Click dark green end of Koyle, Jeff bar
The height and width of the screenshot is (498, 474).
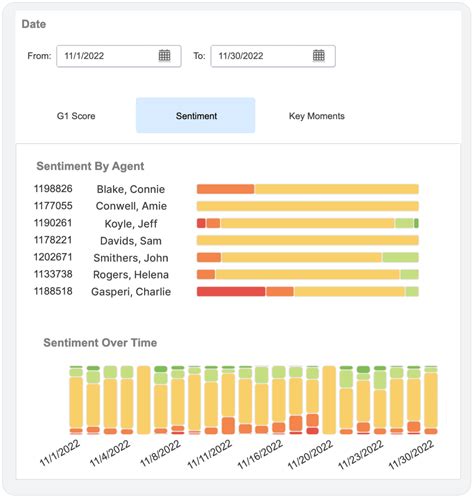pyautogui.click(x=416, y=223)
